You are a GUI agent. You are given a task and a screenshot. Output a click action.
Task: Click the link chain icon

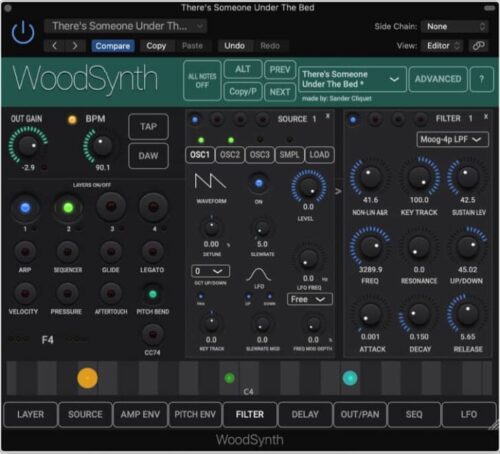pyautogui.click(x=479, y=46)
